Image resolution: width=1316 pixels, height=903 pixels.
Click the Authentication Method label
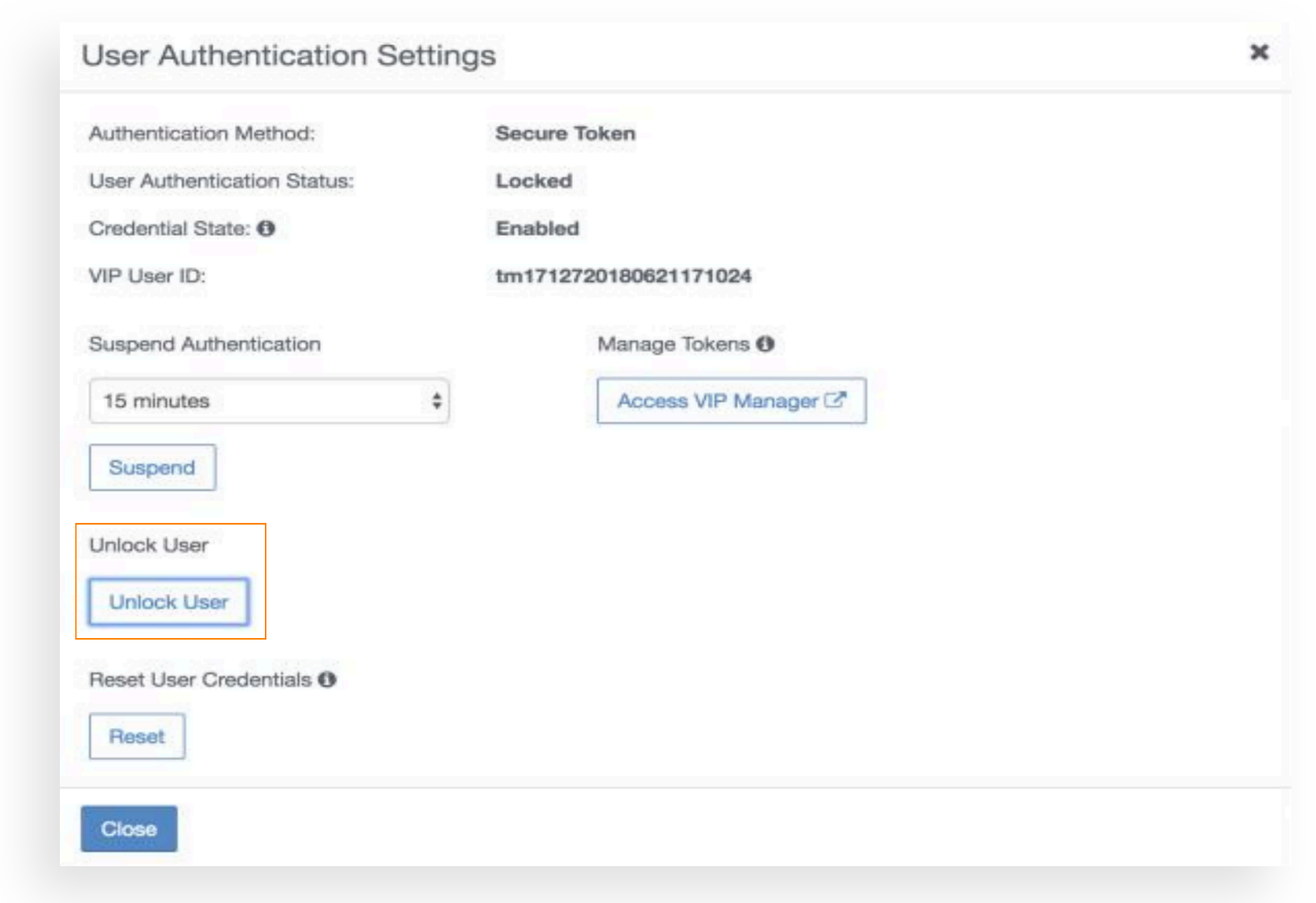pyautogui.click(x=202, y=134)
